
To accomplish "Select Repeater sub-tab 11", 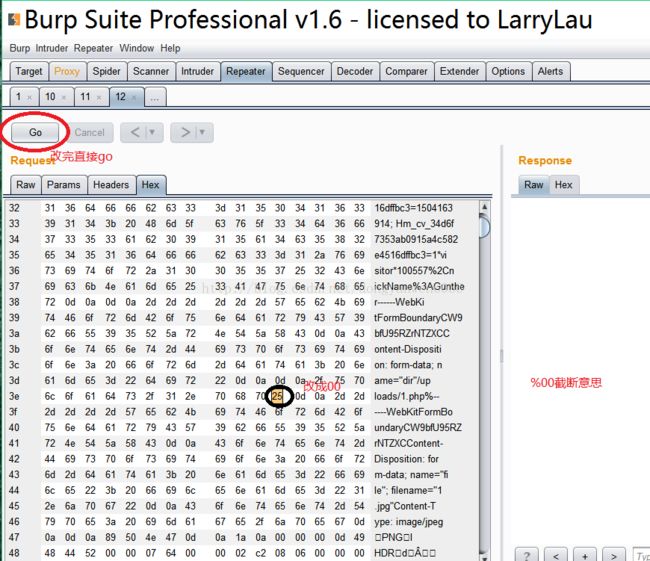I will tap(85, 97).
